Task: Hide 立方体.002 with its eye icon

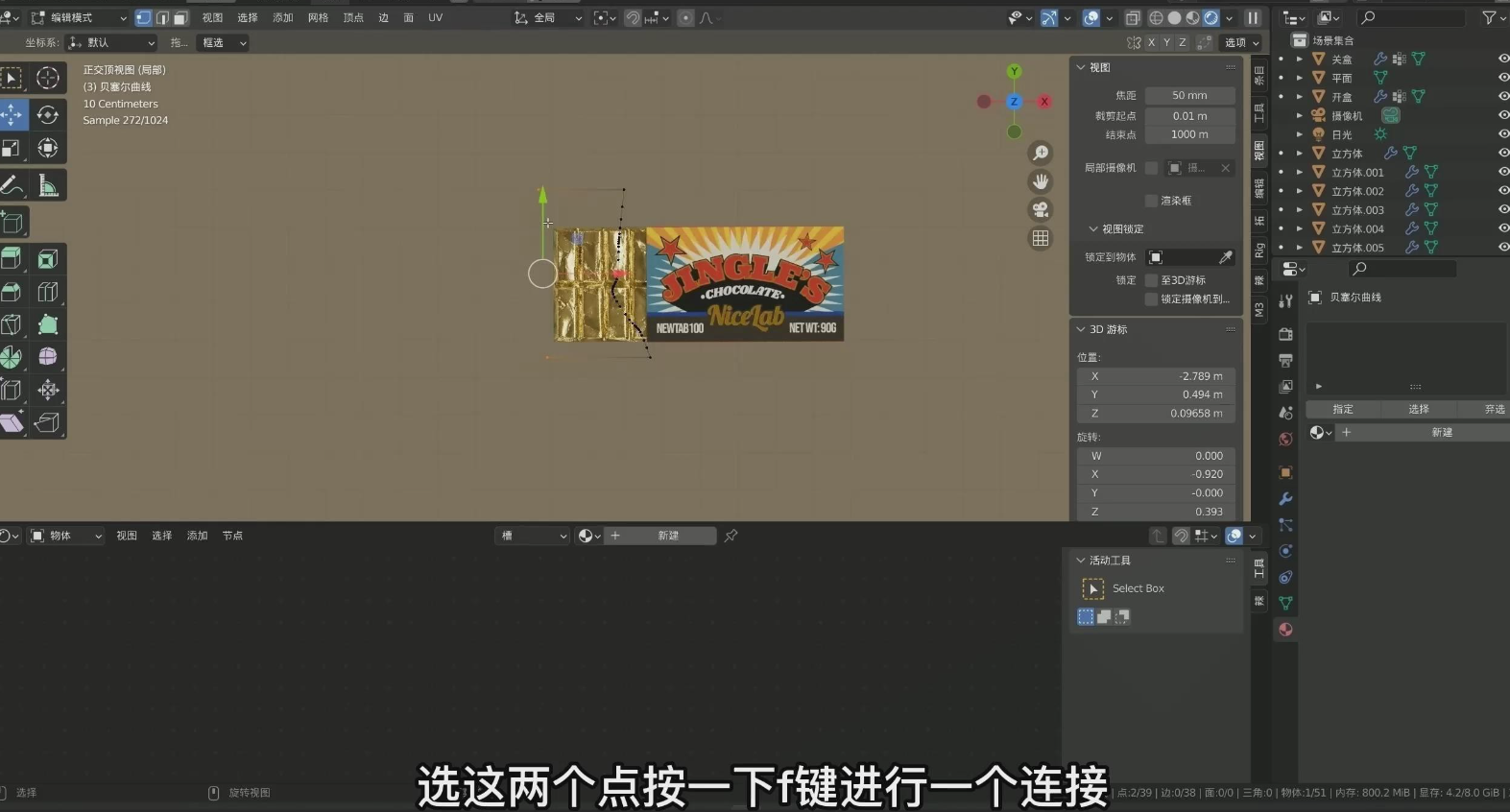Action: click(1502, 191)
